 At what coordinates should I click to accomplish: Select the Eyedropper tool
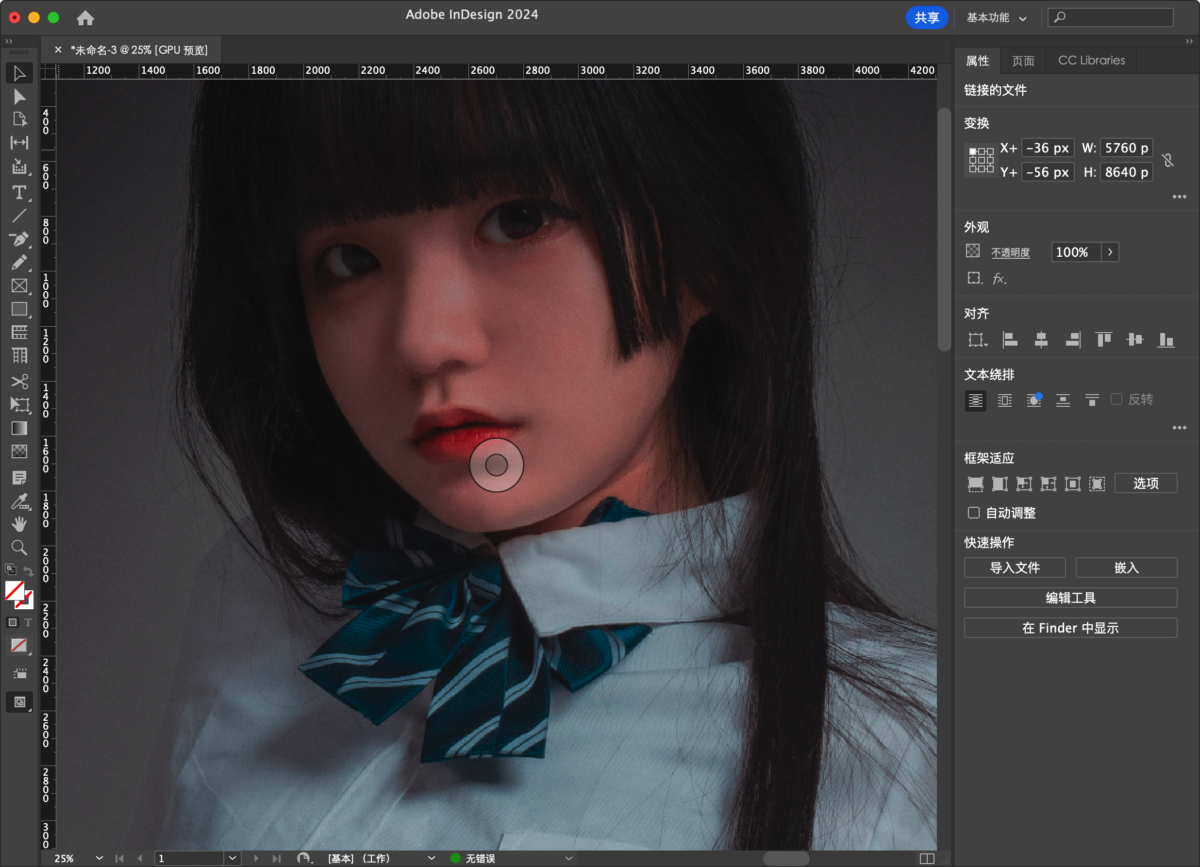(19, 501)
